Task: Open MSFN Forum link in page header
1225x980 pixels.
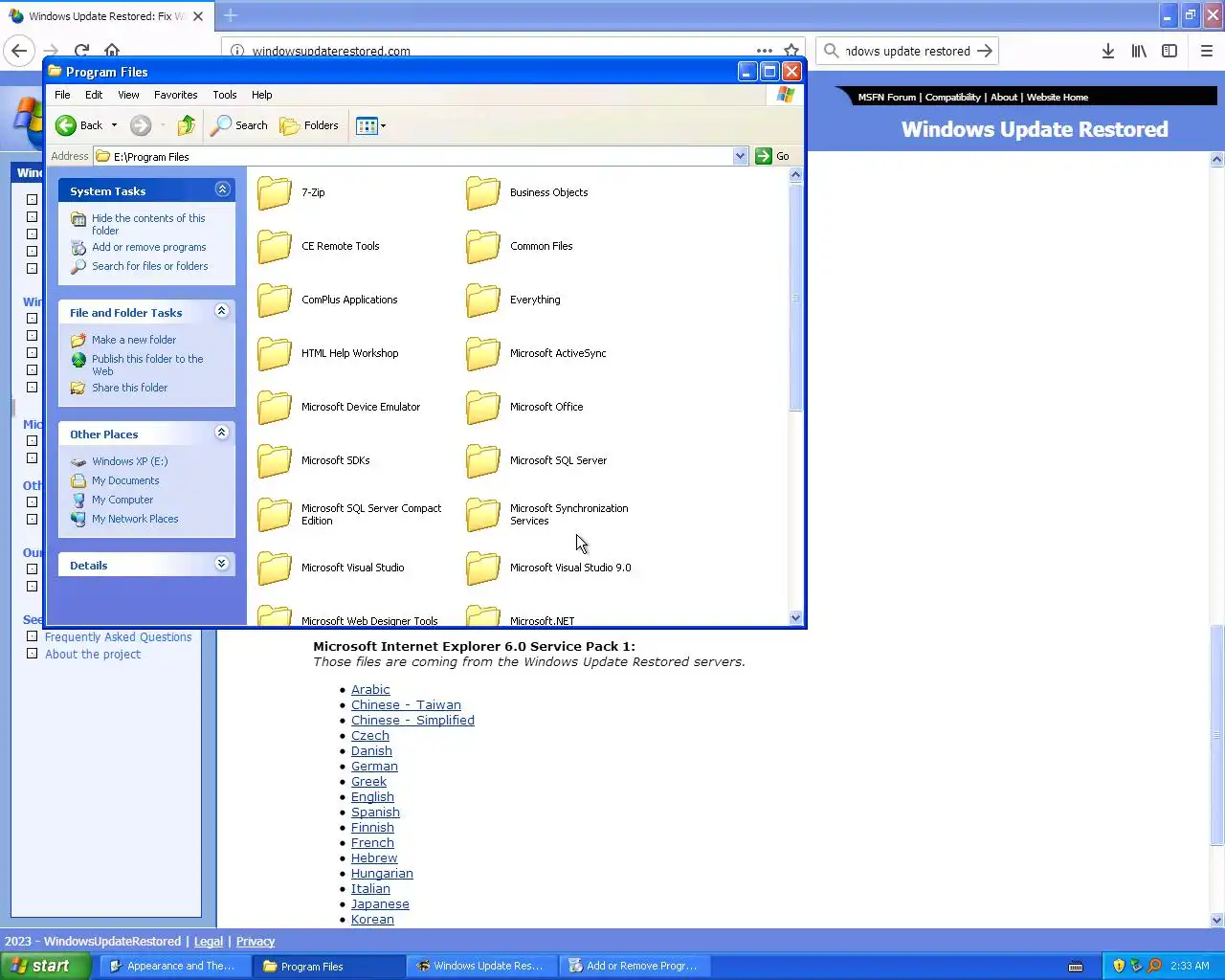Action: click(x=886, y=97)
